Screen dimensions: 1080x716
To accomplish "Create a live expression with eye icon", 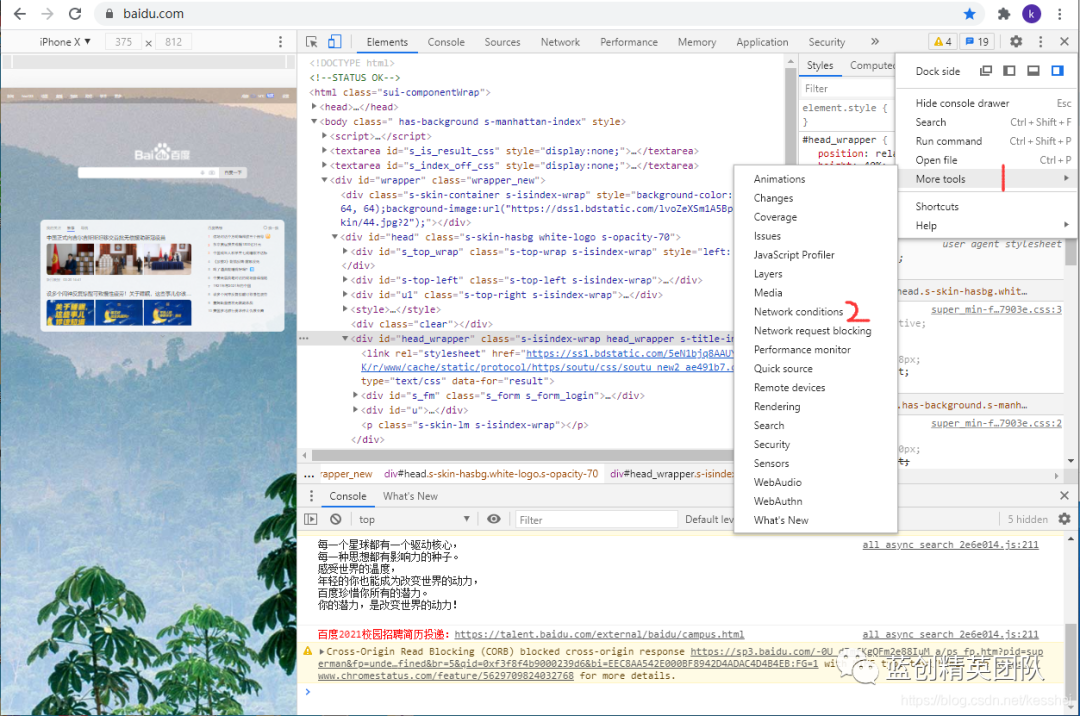I will click(494, 519).
